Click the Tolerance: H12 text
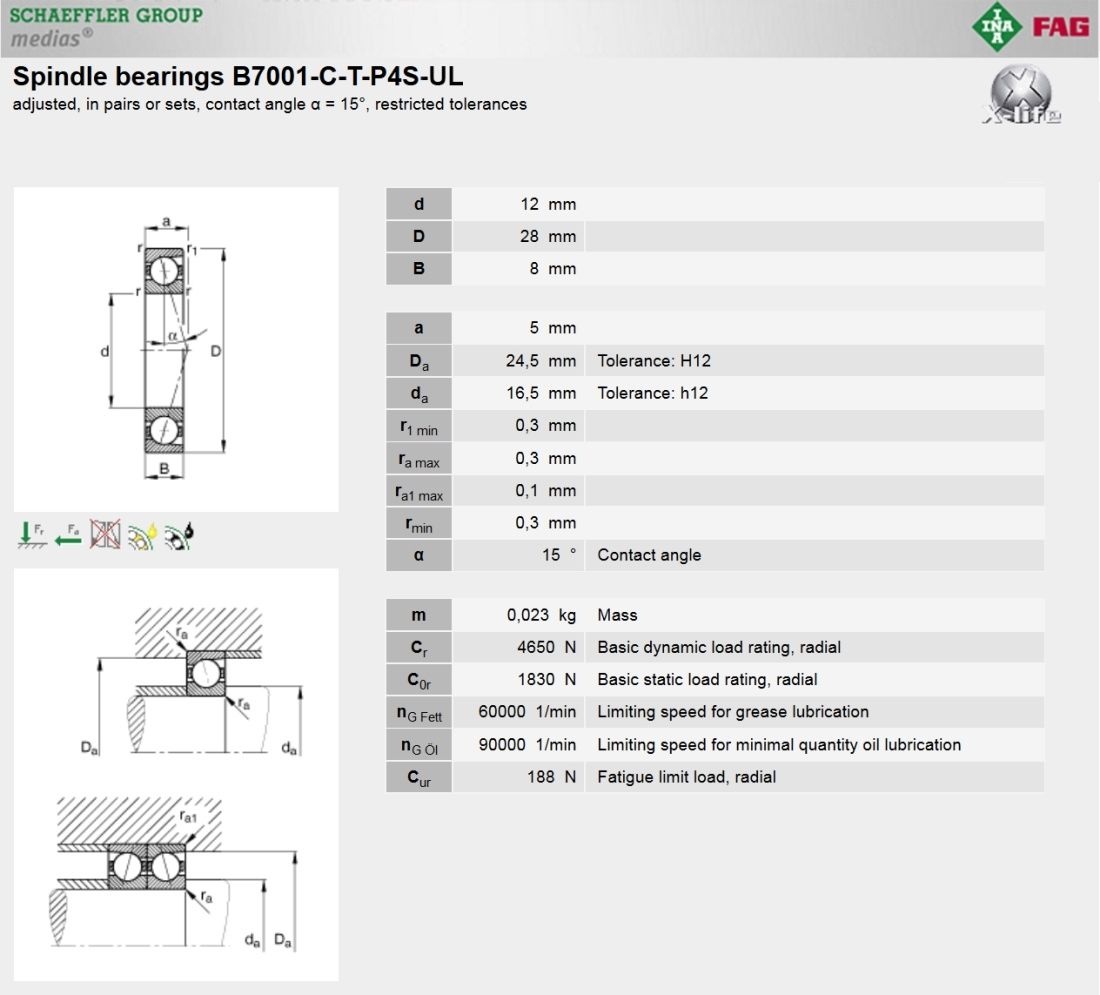 coord(654,361)
